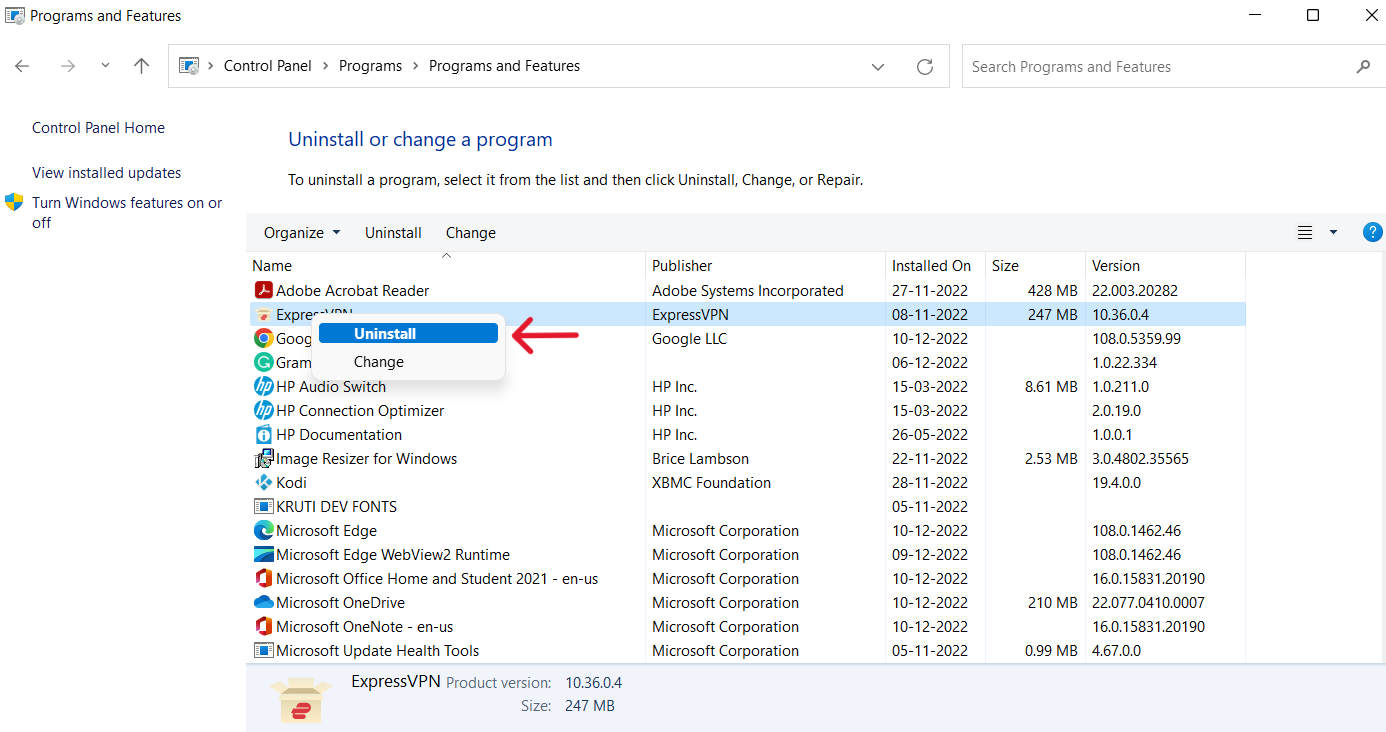Click the Microsoft Update Health Tools icon

263,651
